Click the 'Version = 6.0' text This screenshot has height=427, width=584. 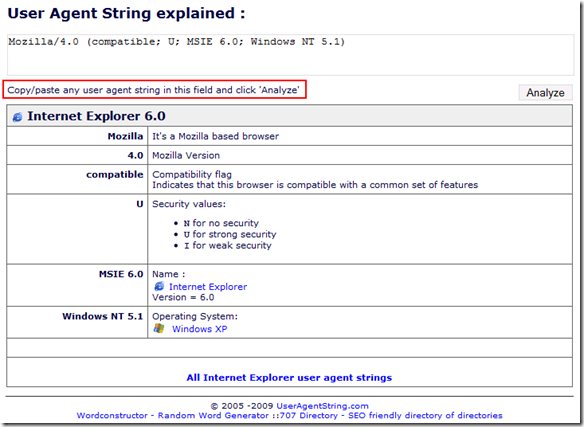point(183,297)
